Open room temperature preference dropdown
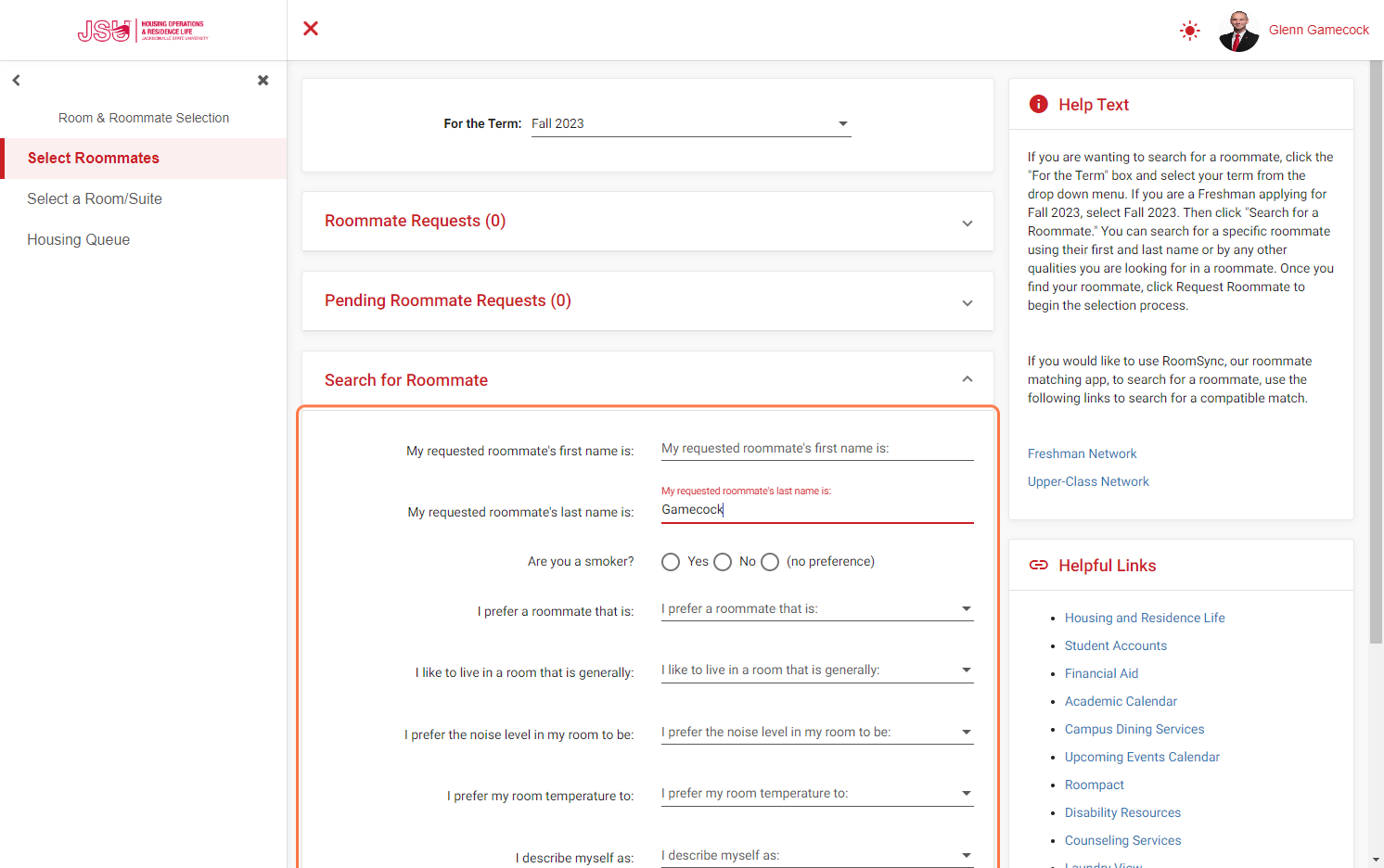The height and width of the screenshot is (868, 1384). pyautogui.click(x=817, y=794)
